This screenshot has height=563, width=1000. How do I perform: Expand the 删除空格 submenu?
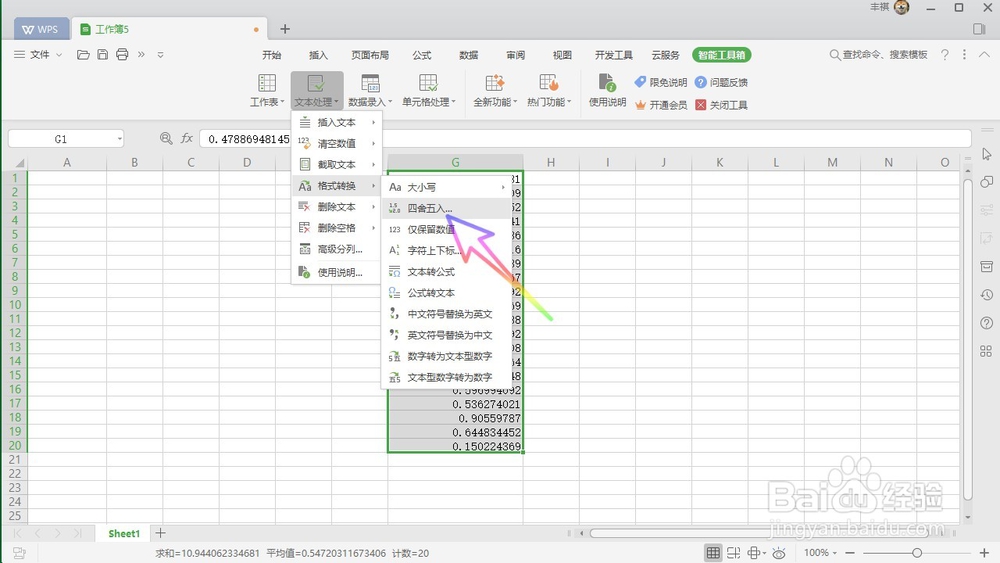click(336, 228)
